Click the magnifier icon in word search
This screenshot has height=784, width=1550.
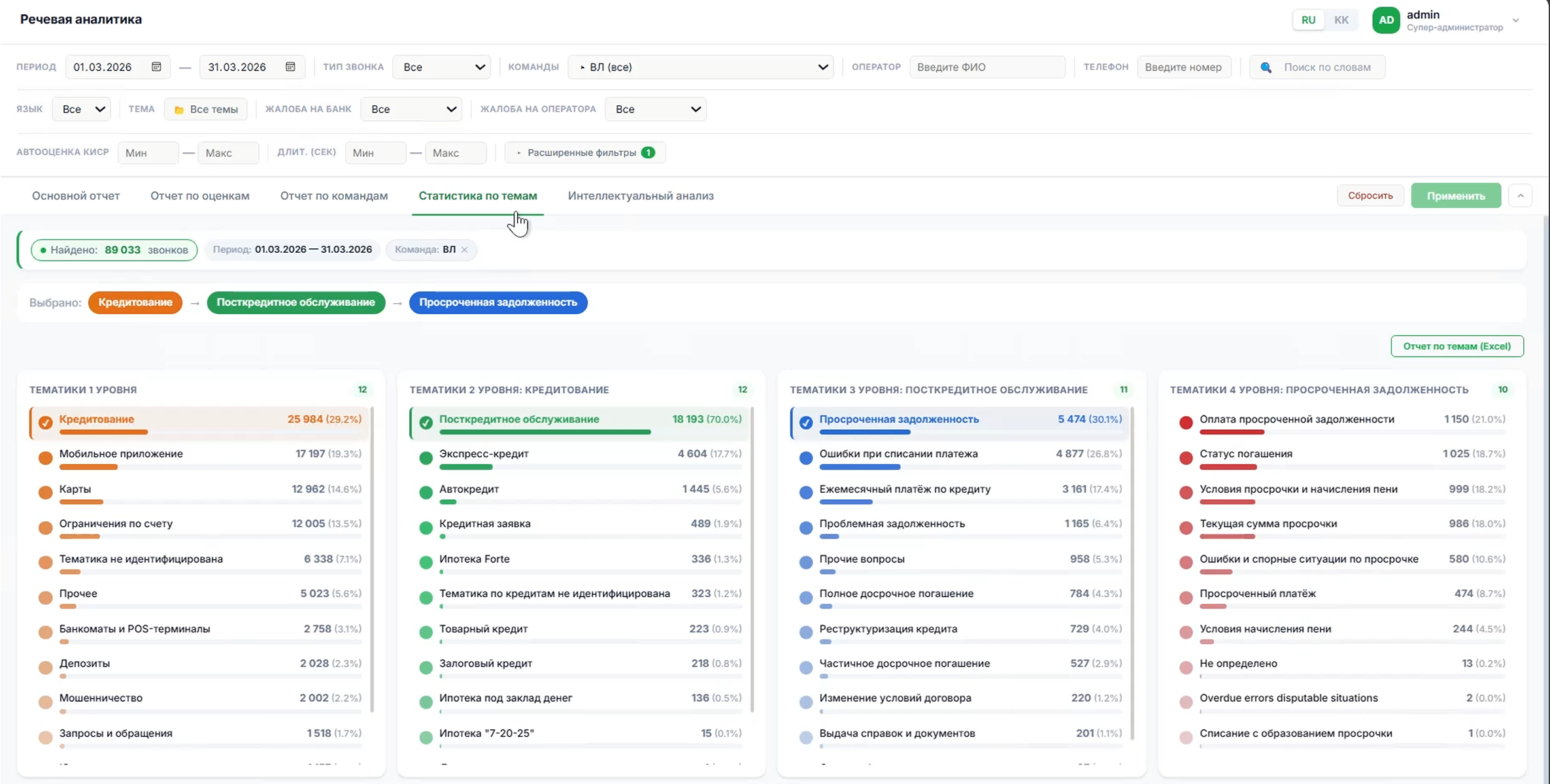[1266, 67]
